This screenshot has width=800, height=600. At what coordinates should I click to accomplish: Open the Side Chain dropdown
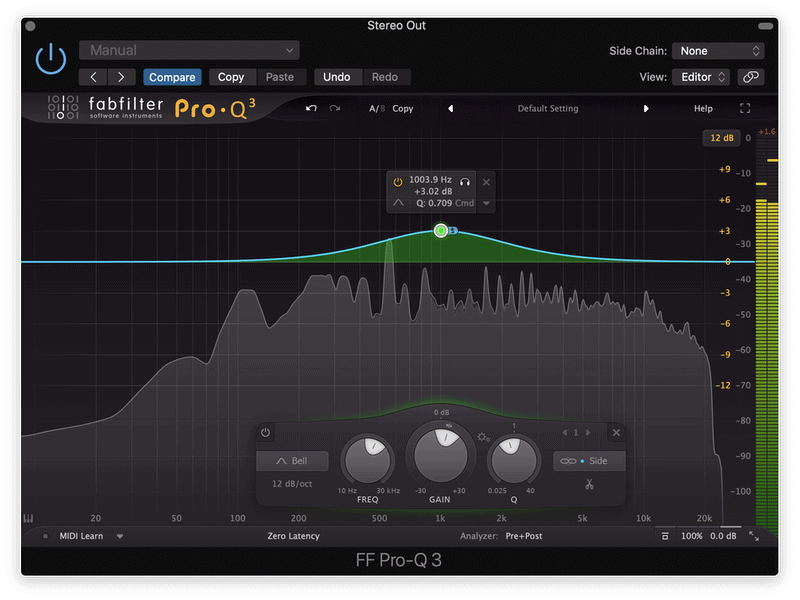[x=718, y=51]
